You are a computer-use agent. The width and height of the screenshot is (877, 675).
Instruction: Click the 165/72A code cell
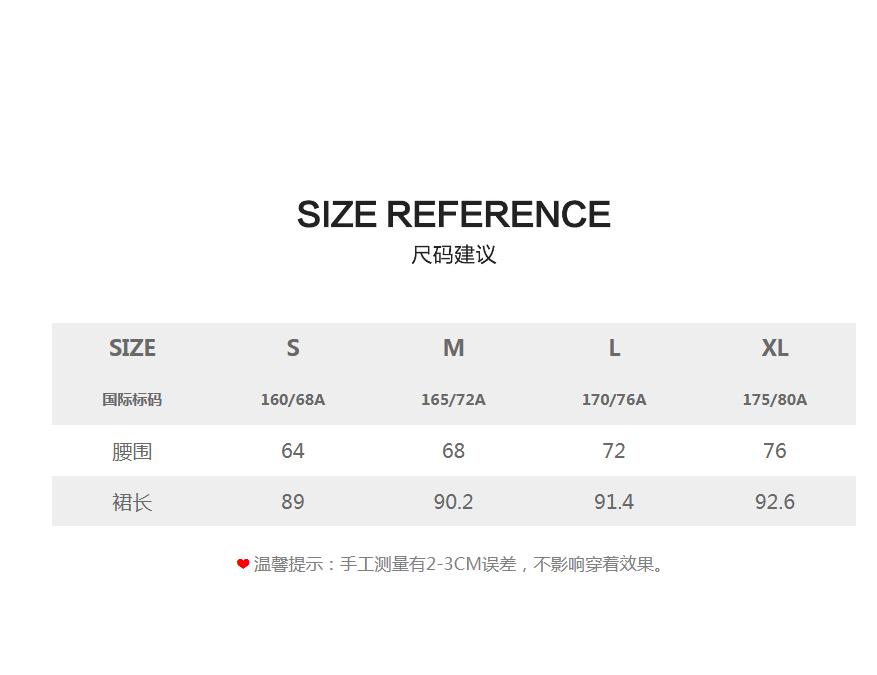pyautogui.click(x=453, y=399)
